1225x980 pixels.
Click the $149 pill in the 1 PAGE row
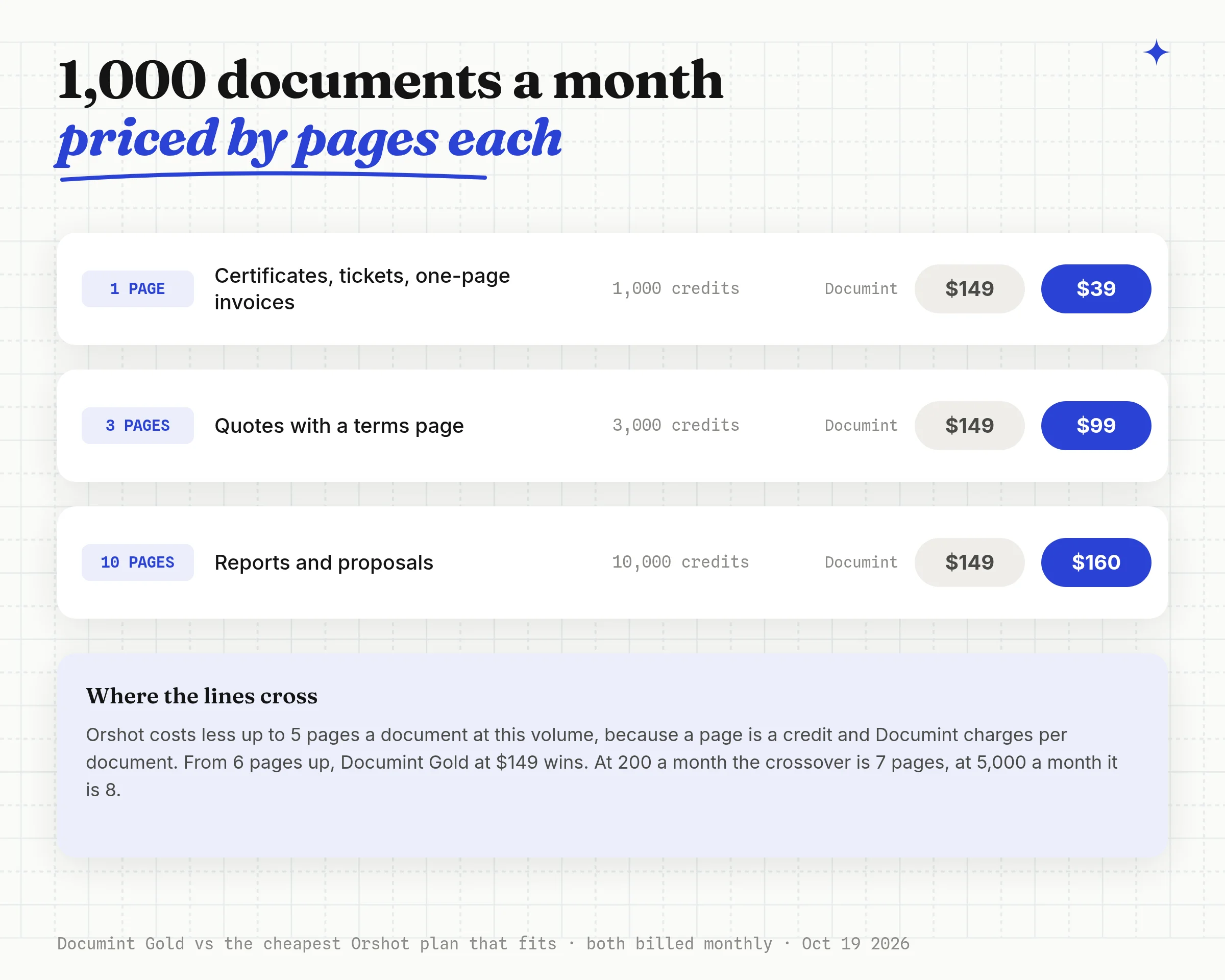969,288
